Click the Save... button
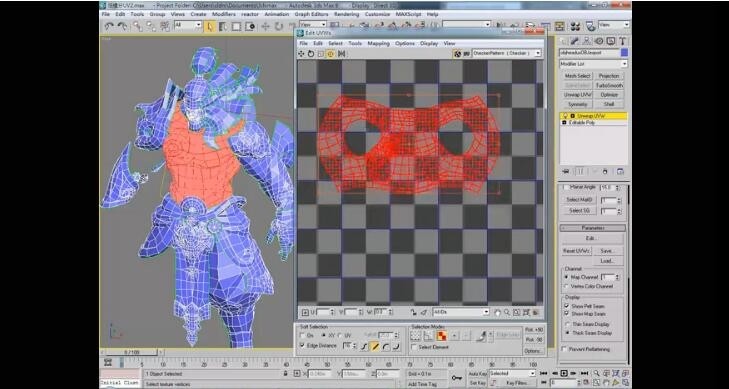Image resolution: width=729 pixels, height=389 pixels. [607, 251]
